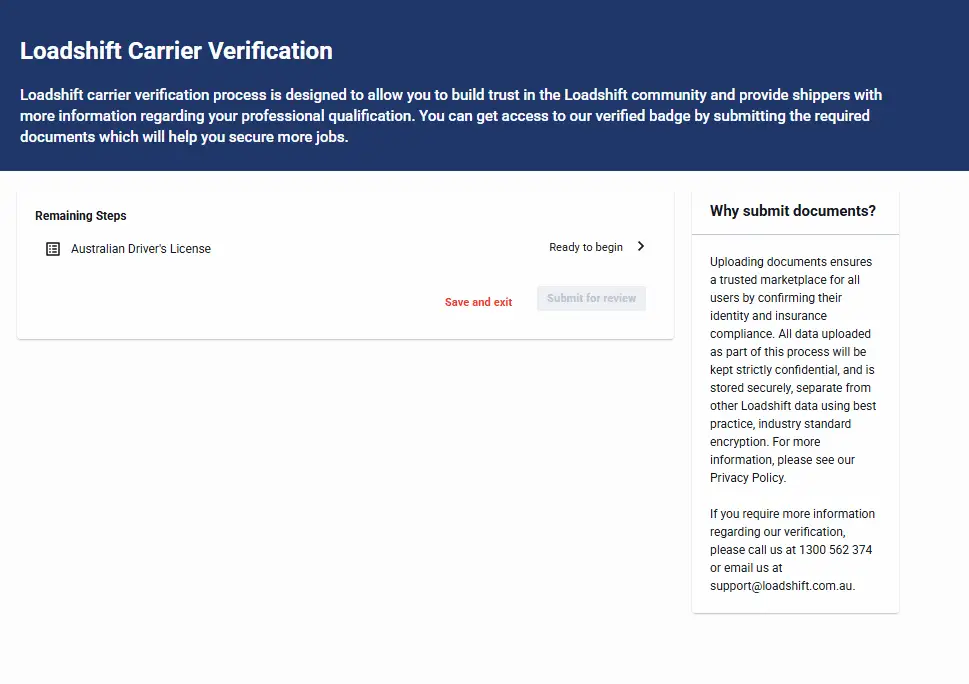The height and width of the screenshot is (684, 969).
Task: Click the 'Why submit documents?' heading
Action: coord(792,211)
